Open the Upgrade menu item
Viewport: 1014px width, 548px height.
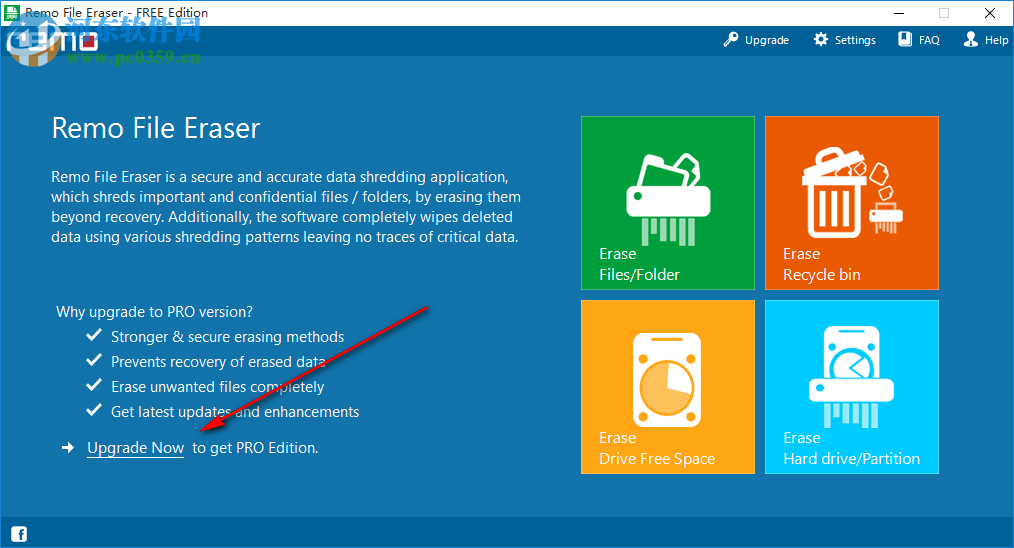click(x=757, y=40)
